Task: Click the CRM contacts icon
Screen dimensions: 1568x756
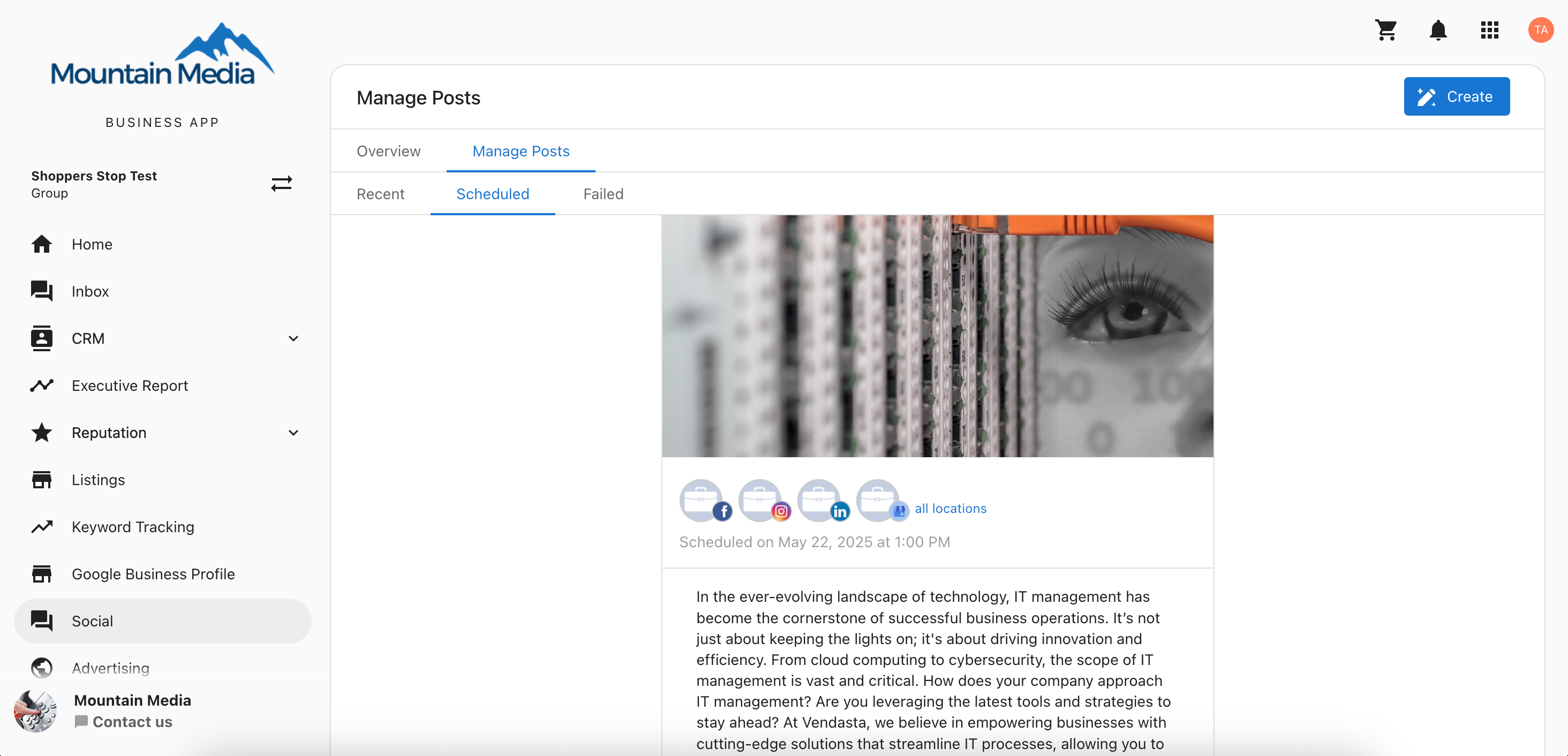Action: pyautogui.click(x=41, y=338)
